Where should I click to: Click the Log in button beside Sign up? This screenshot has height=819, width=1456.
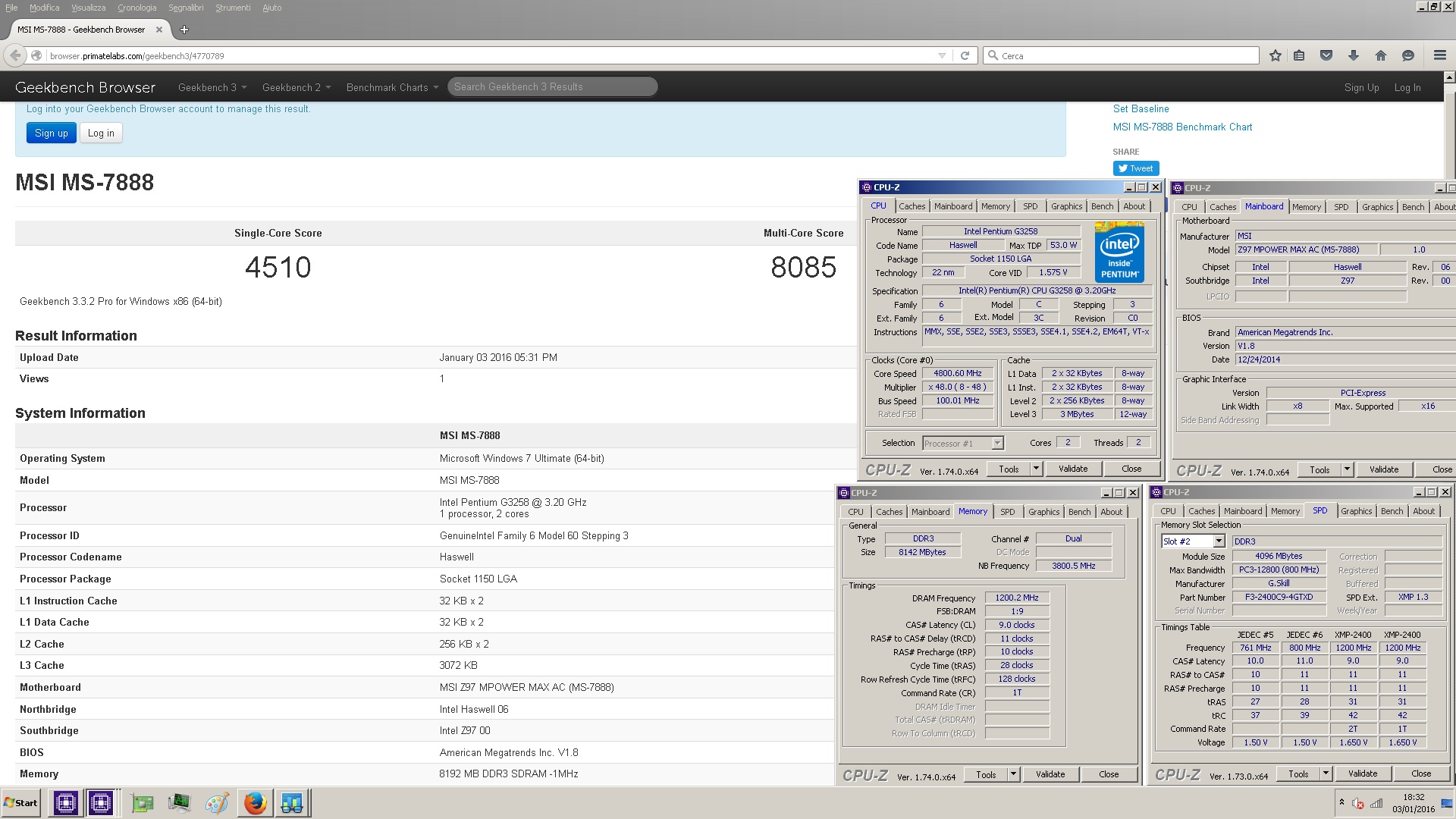[x=101, y=133]
